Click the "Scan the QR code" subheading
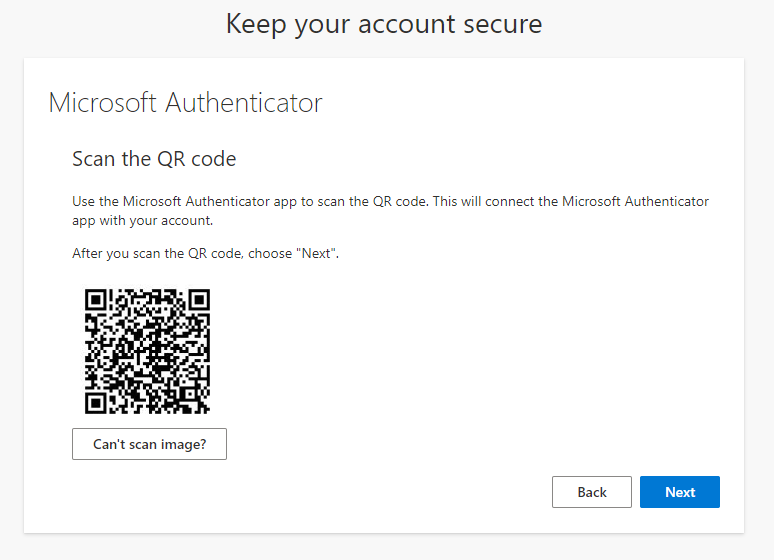The width and height of the screenshot is (774, 560). (154, 159)
